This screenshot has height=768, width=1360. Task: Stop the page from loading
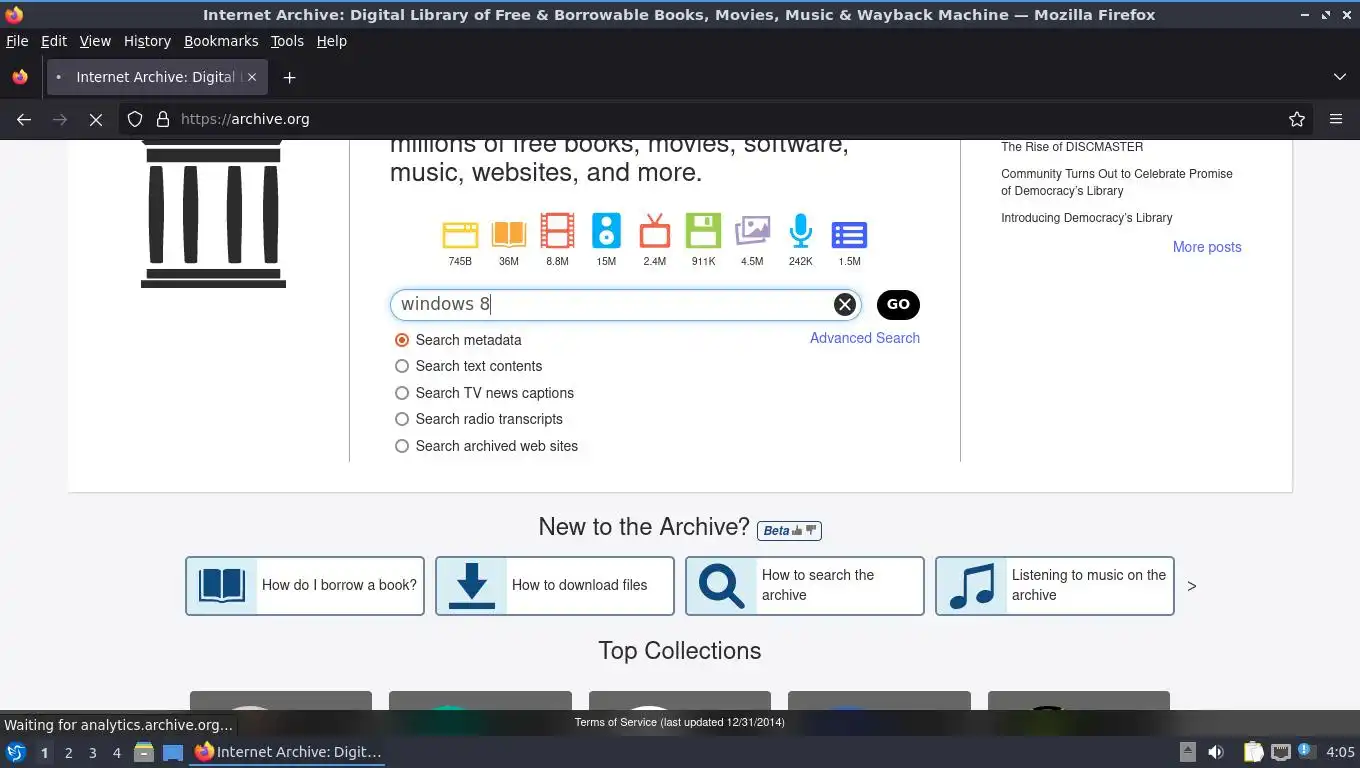coord(96,119)
